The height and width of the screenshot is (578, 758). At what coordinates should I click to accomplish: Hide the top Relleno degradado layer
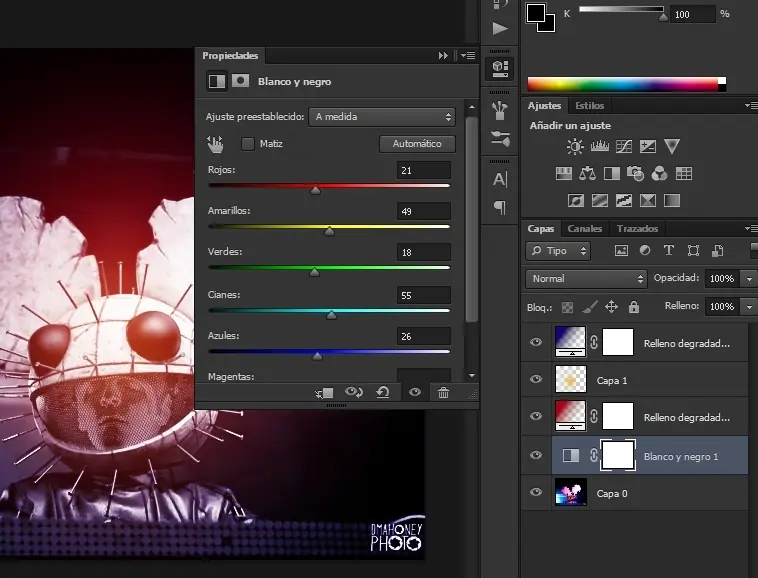pos(536,342)
